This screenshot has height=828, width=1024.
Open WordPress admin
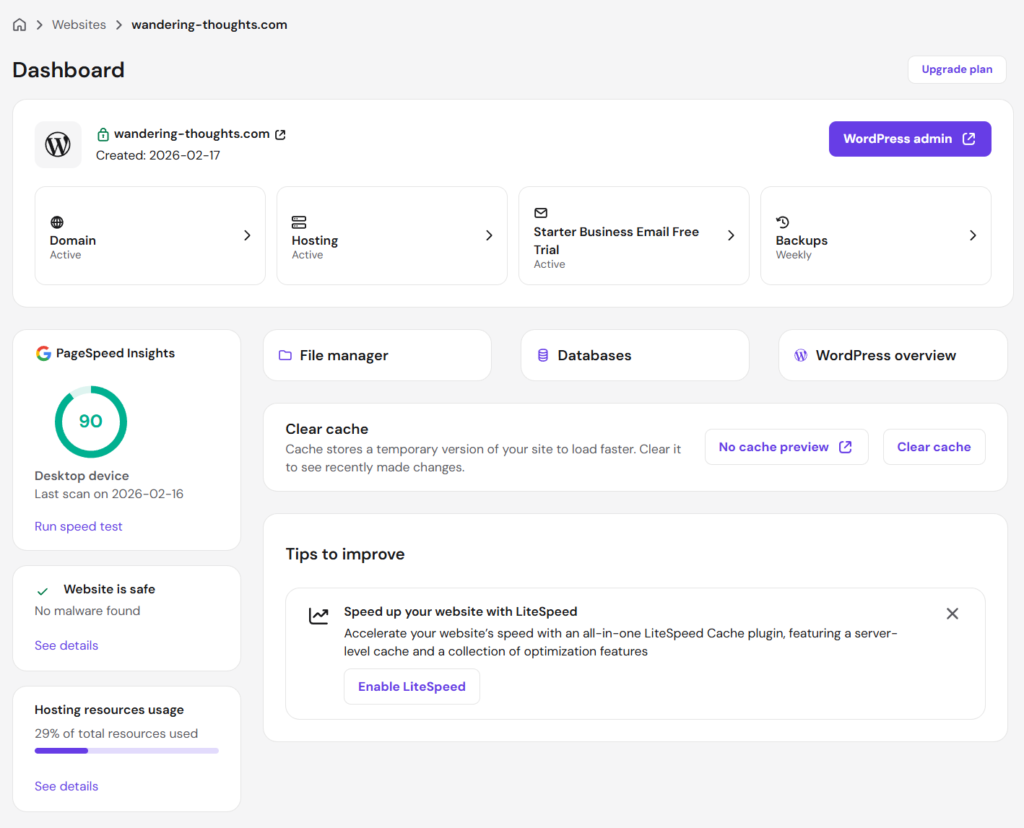click(910, 138)
